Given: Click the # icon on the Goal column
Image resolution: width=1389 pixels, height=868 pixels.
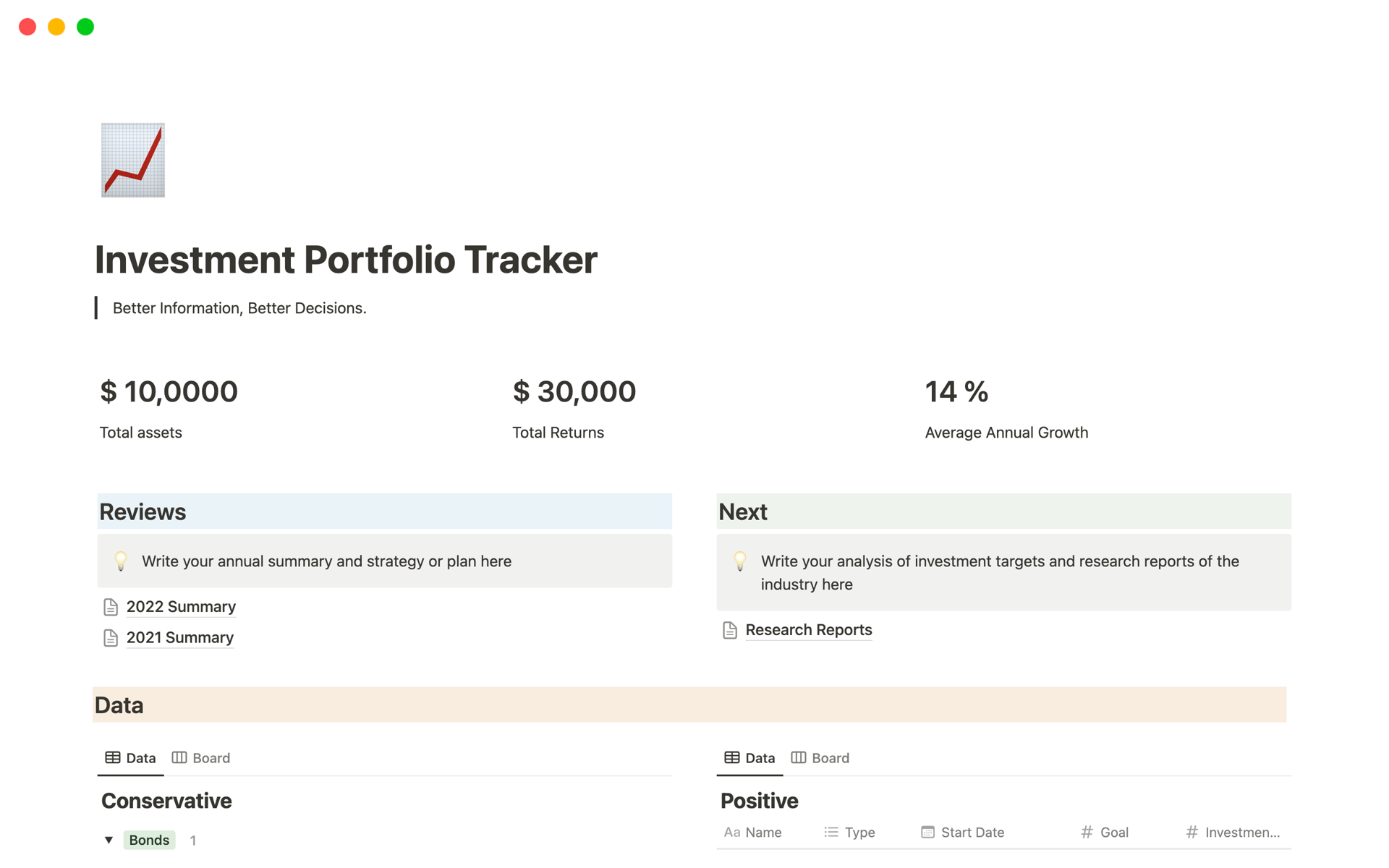Looking at the screenshot, I should (x=1087, y=832).
